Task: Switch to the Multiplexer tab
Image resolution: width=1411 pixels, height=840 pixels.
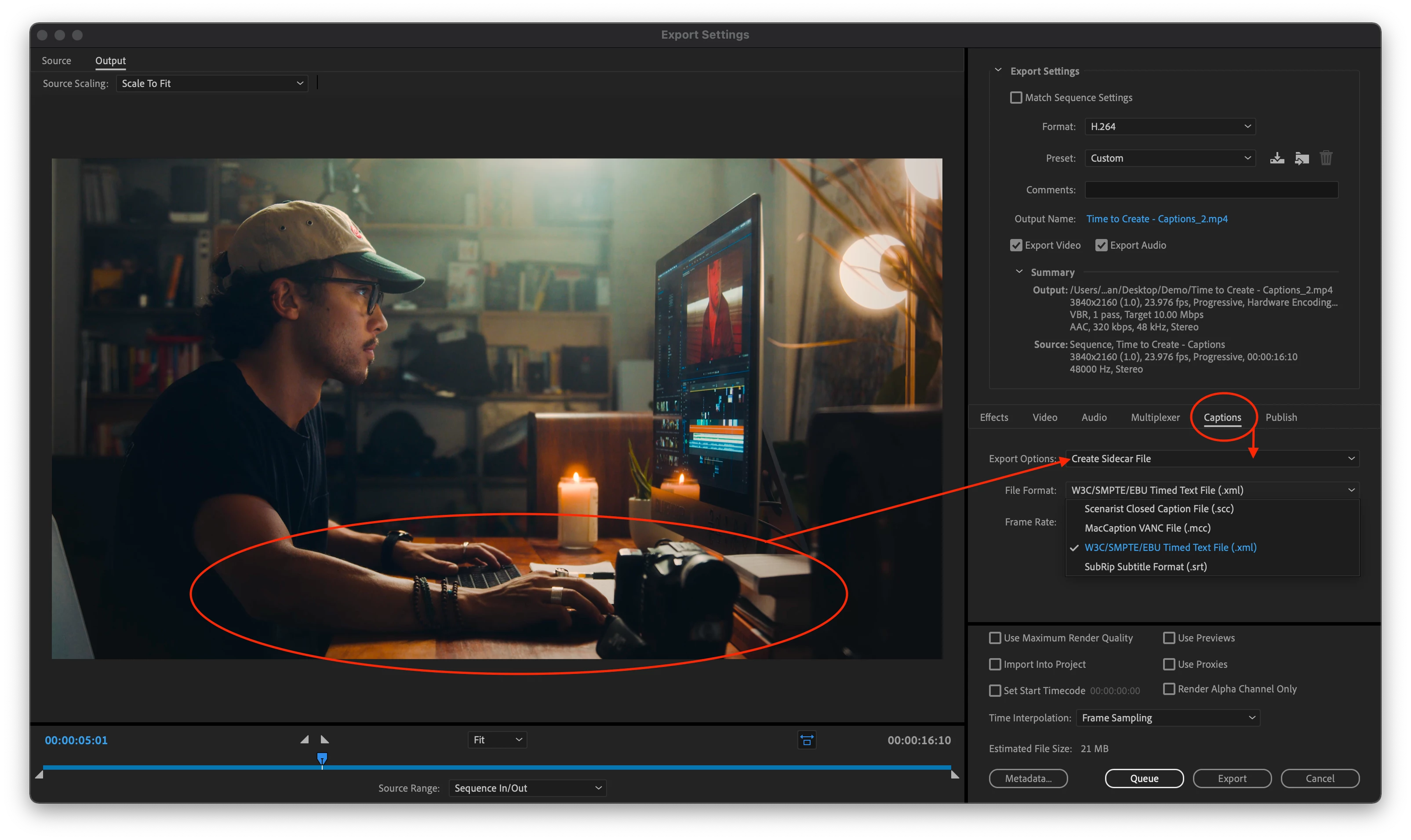Action: point(1155,417)
